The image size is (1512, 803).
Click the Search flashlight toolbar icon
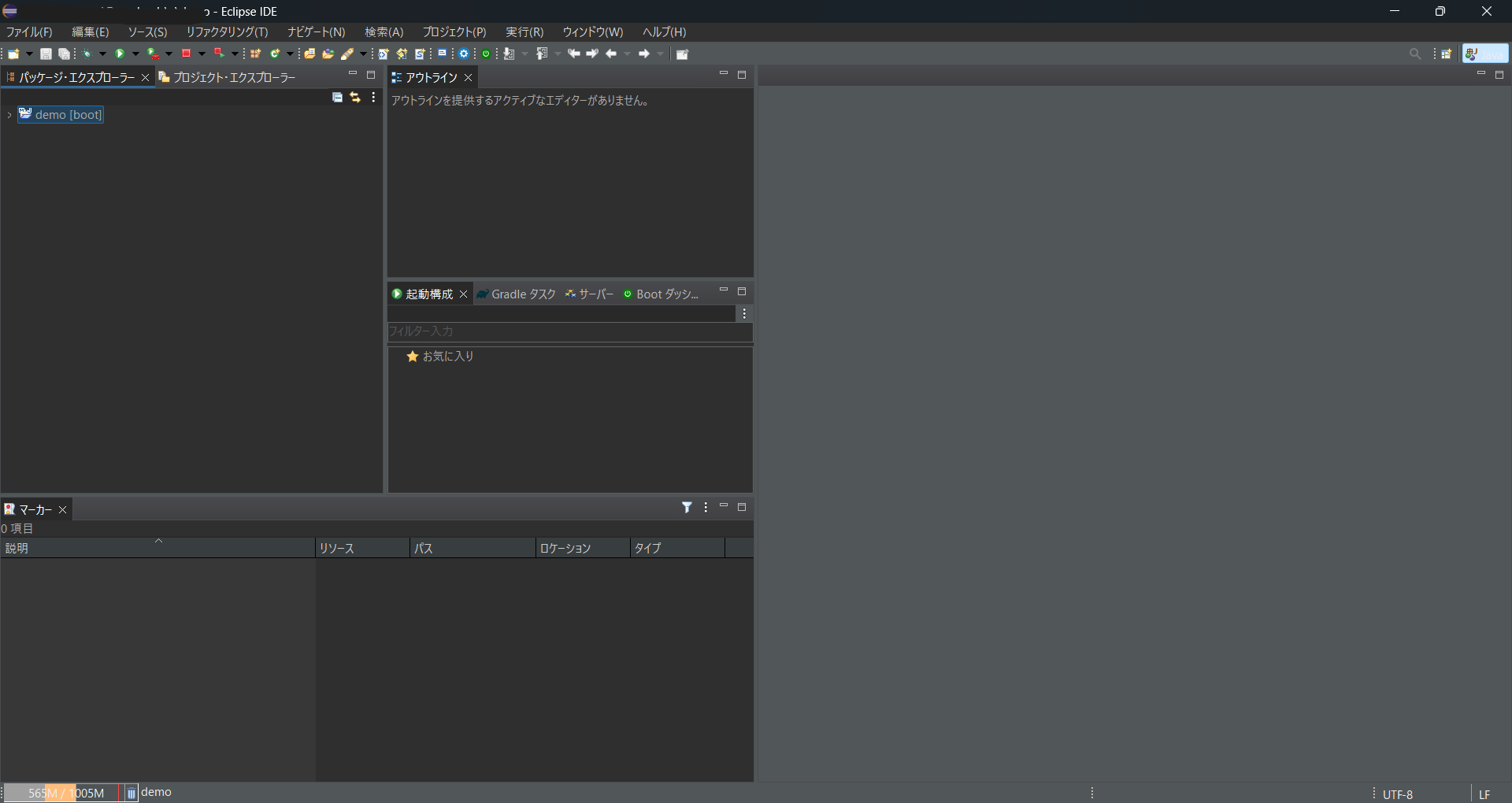[347, 54]
